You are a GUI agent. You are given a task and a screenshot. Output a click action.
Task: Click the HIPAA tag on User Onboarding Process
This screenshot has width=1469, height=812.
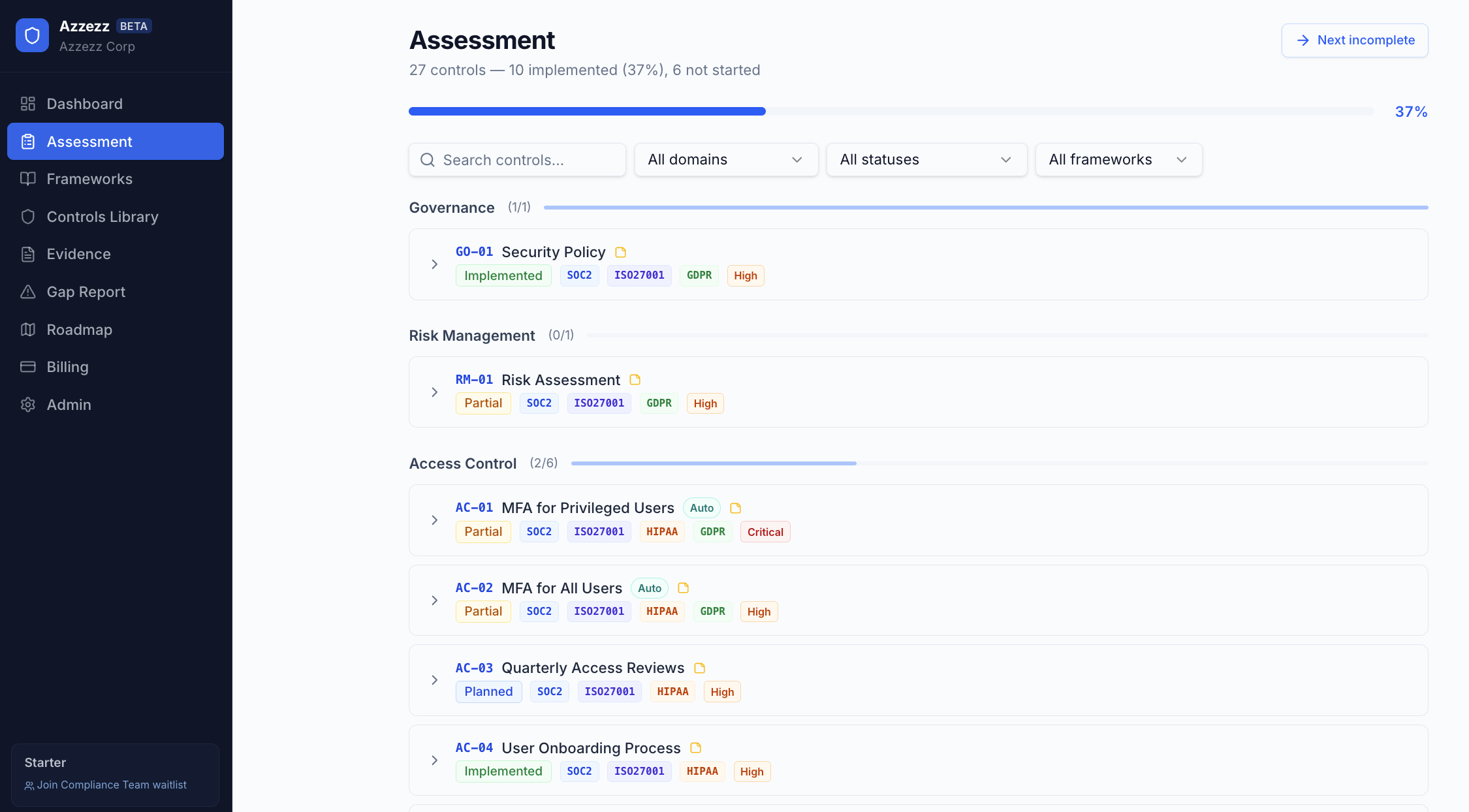click(703, 772)
